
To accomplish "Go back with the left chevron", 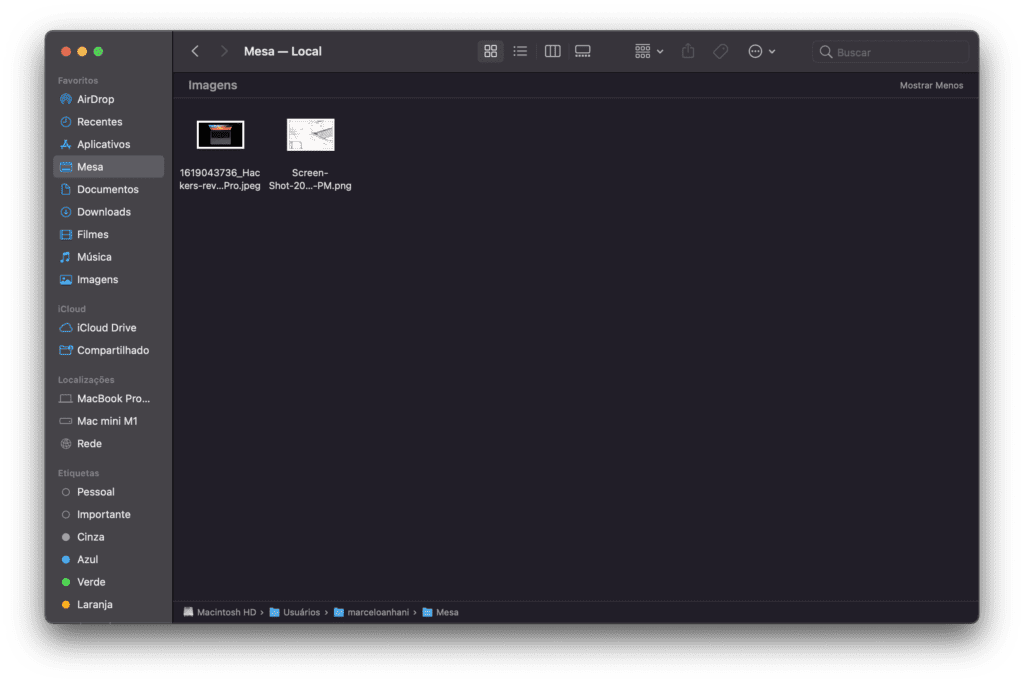I will (195, 51).
